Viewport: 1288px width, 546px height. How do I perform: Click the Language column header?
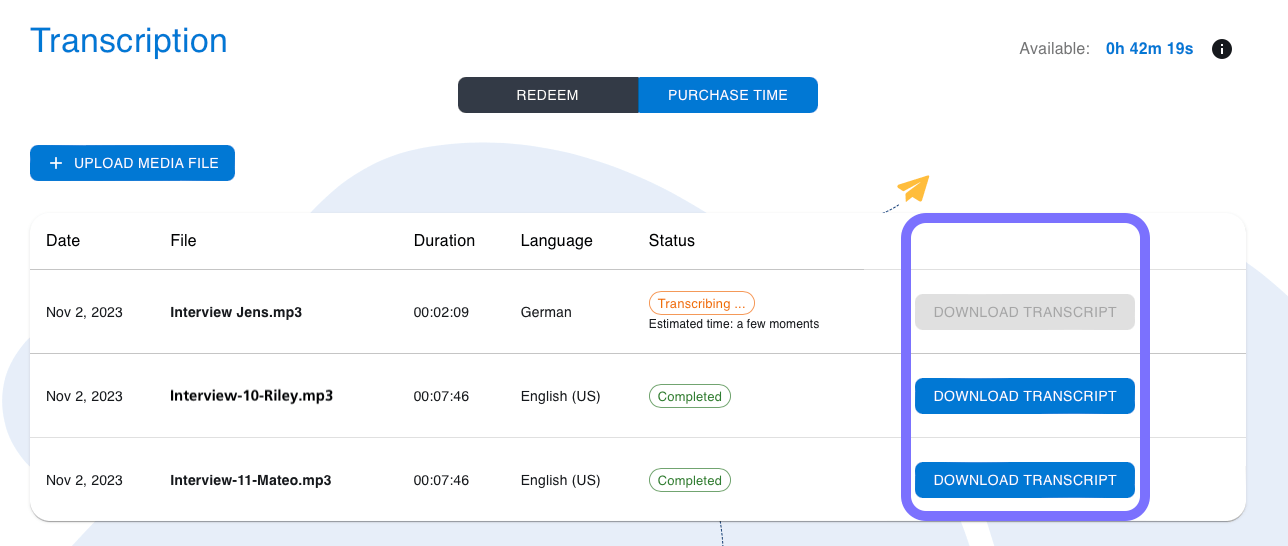[557, 240]
